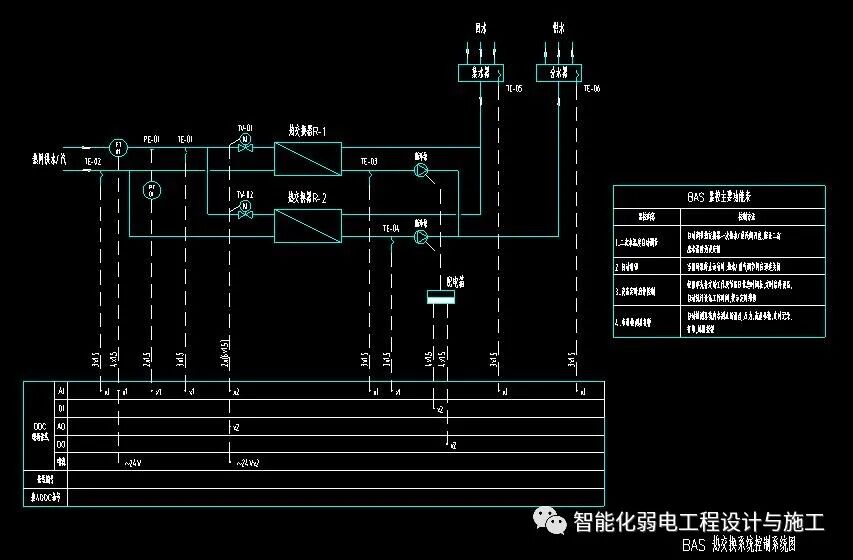Viewport: 853px width, 560px height.
Task: Select the TV-01 motorized valve symbol
Action: click(245, 144)
